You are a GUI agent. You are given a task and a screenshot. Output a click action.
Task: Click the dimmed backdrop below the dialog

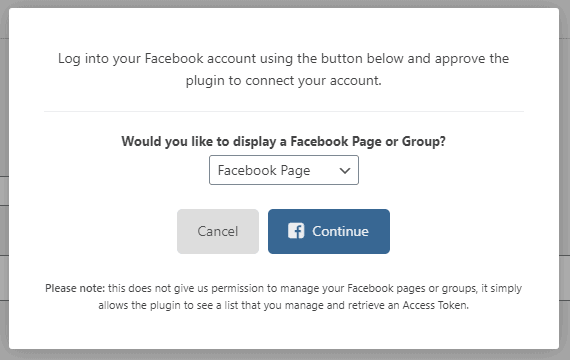(x=284, y=355)
